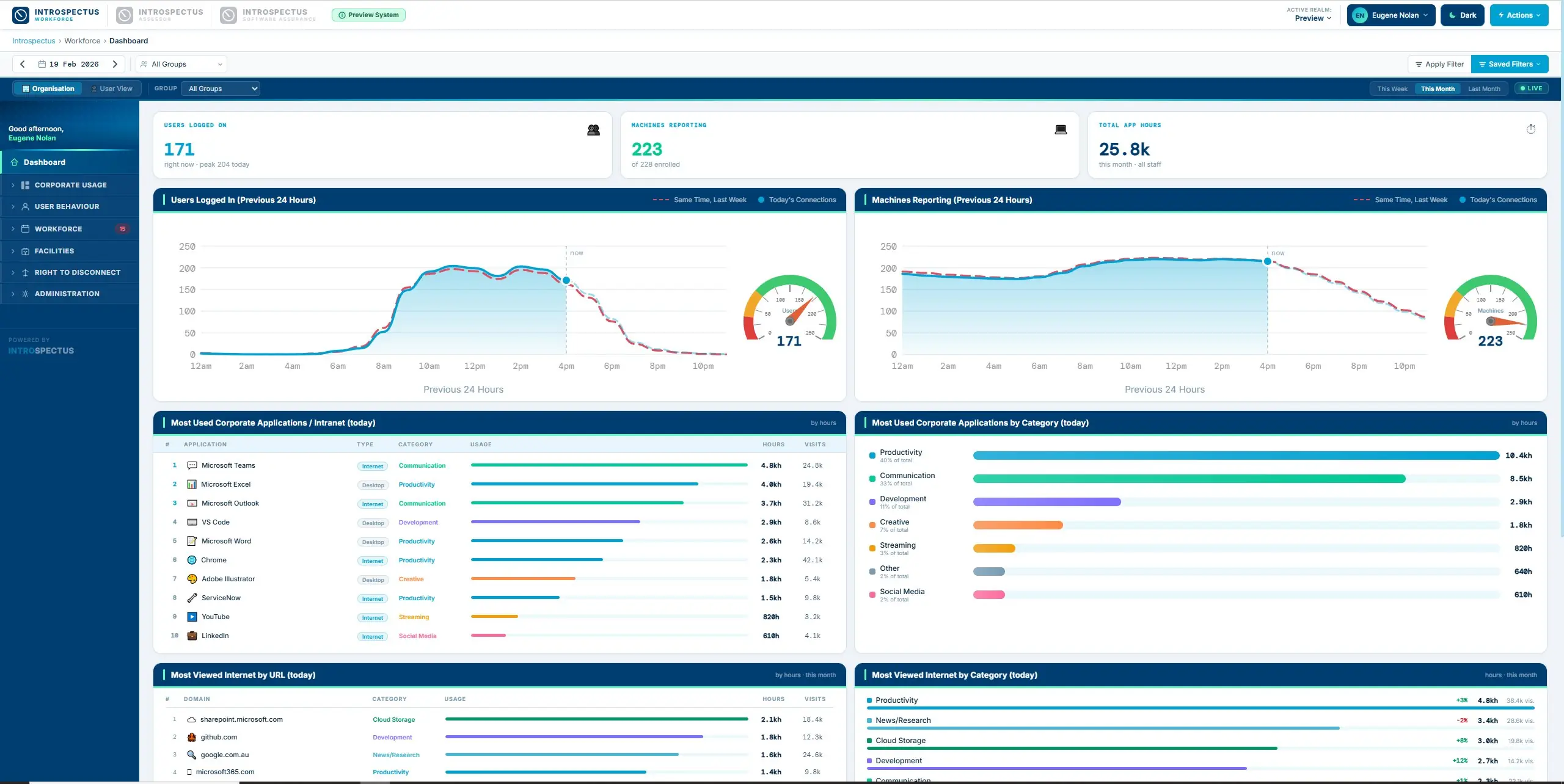The width and height of the screenshot is (1564, 784).
Task: Open the Introspectus Software Assurance icon
Action: (x=228, y=15)
